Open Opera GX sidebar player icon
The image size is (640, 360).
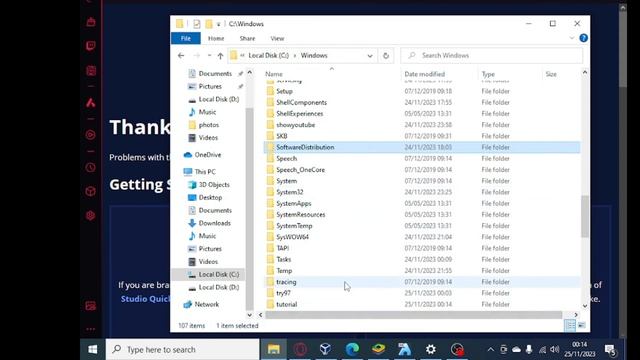pos(91,135)
